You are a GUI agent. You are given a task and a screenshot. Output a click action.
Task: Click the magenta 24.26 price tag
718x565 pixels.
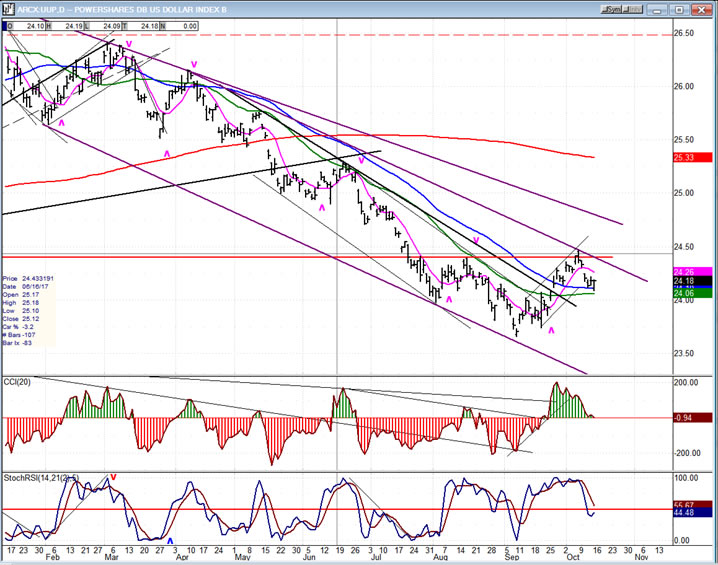(x=693, y=272)
